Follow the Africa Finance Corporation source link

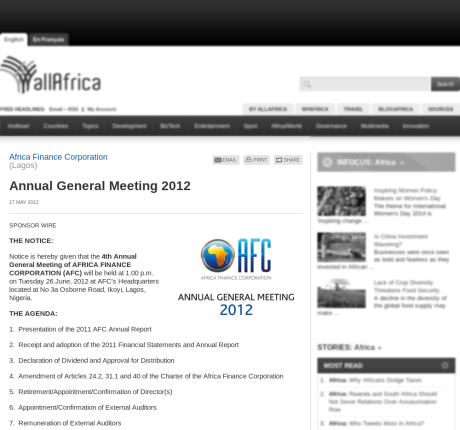58,157
